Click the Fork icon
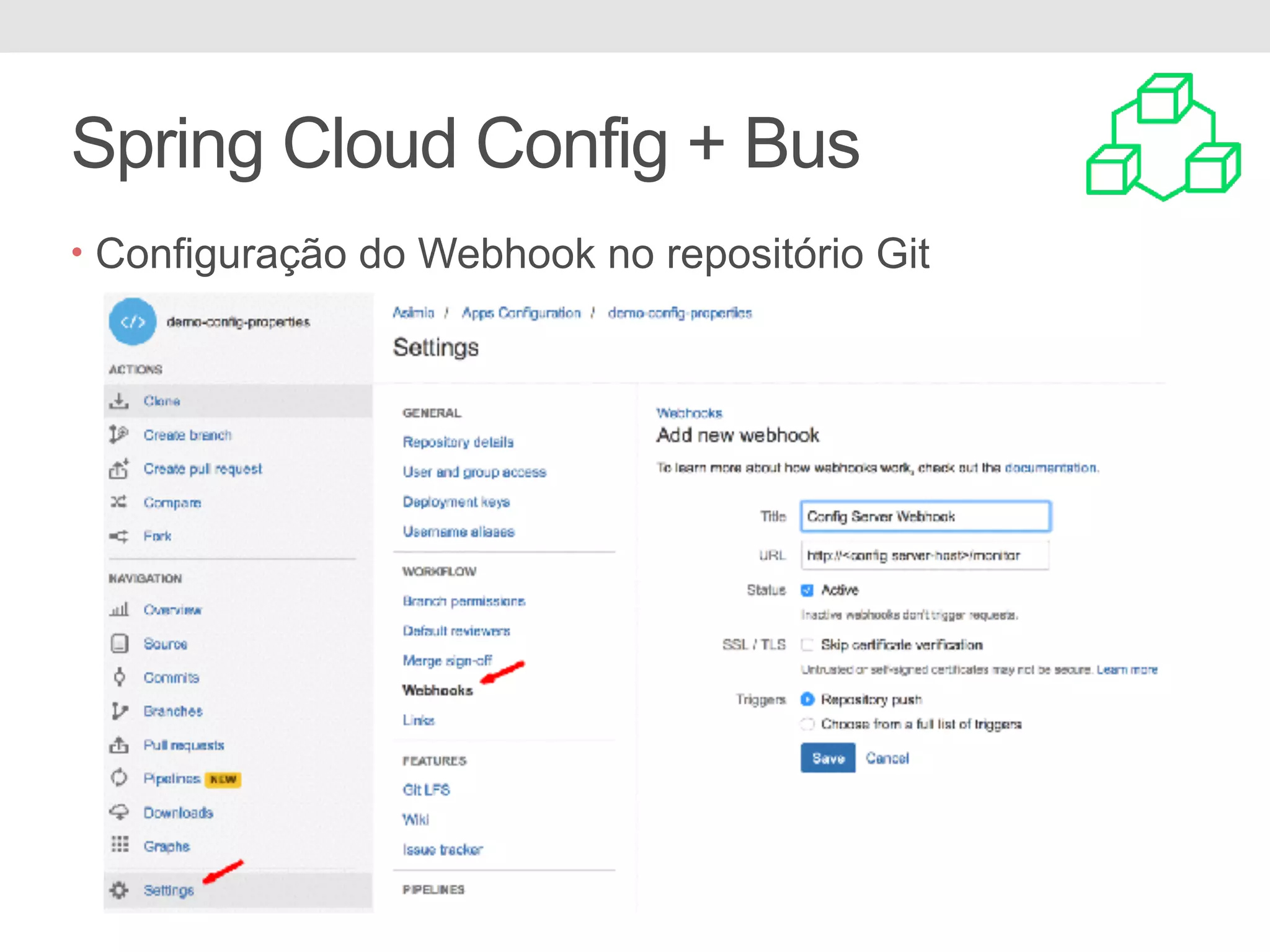Screen dimensions: 1270x952 pos(118,536)
